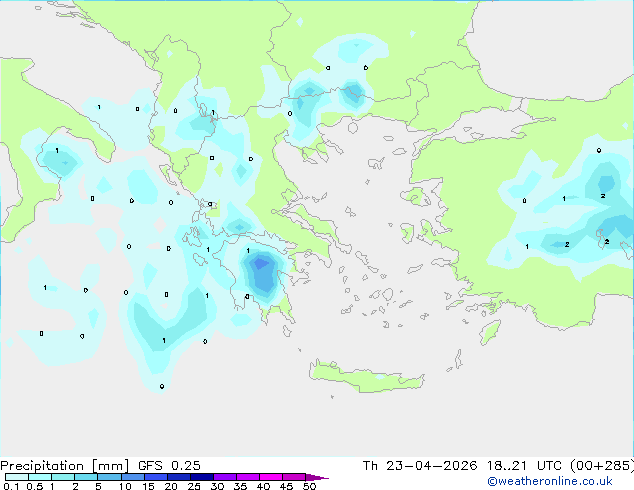Click the 0.5–1 mm legend swatch
Image resolution: width=634 pixels, height=490 pixels.
[x=40, y=477]
